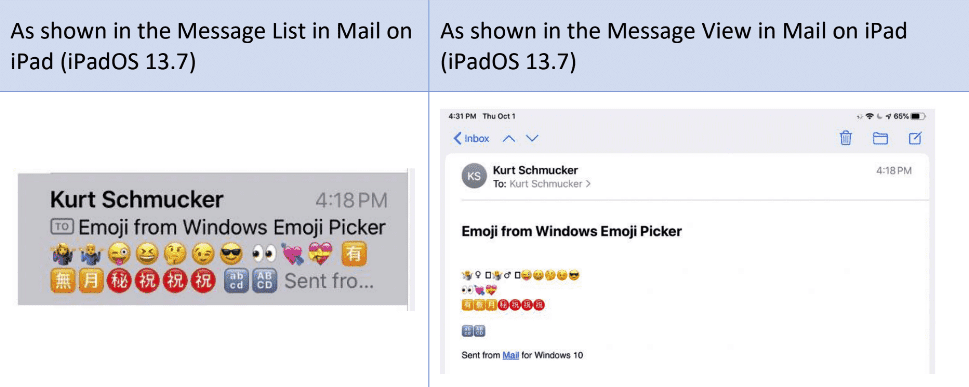Image resolution: width=969 pixels, height=387 pixels.
Task: Go back to Inbox
Action: pos(471,138)
